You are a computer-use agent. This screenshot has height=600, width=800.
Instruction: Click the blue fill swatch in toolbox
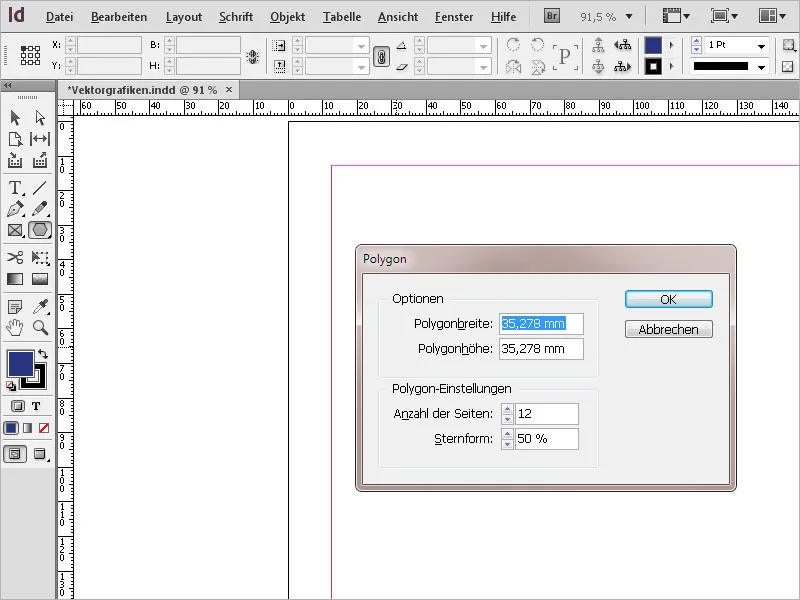pos(20,363)
